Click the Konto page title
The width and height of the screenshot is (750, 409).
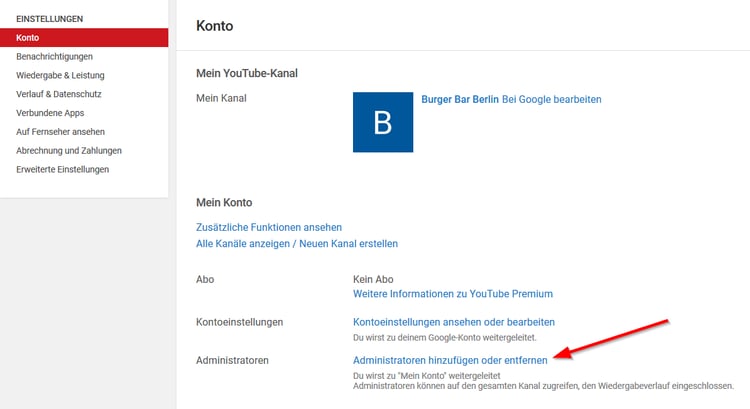(215, 26)
